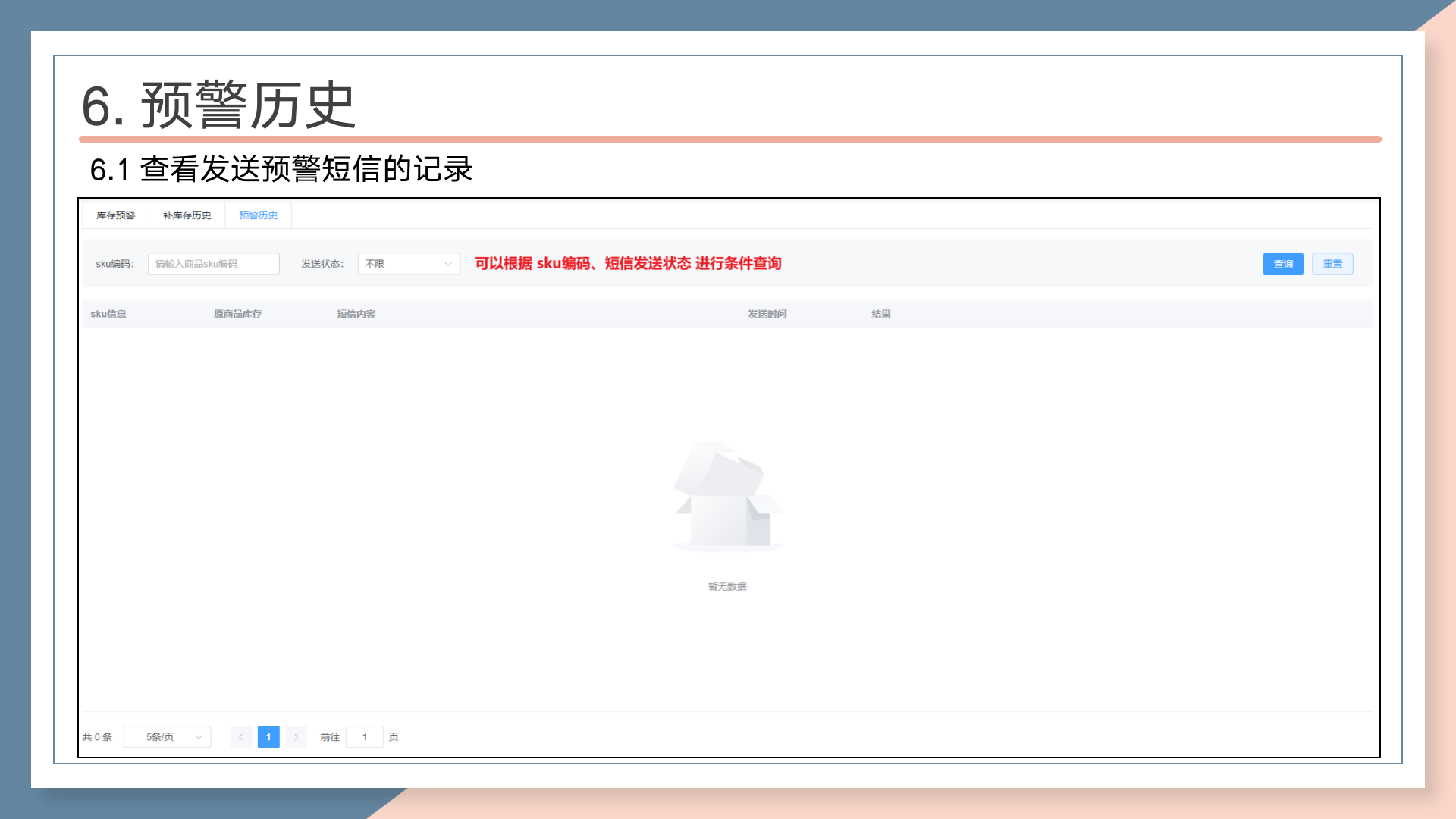Open the 5条/页 page size dropdown

167,737
